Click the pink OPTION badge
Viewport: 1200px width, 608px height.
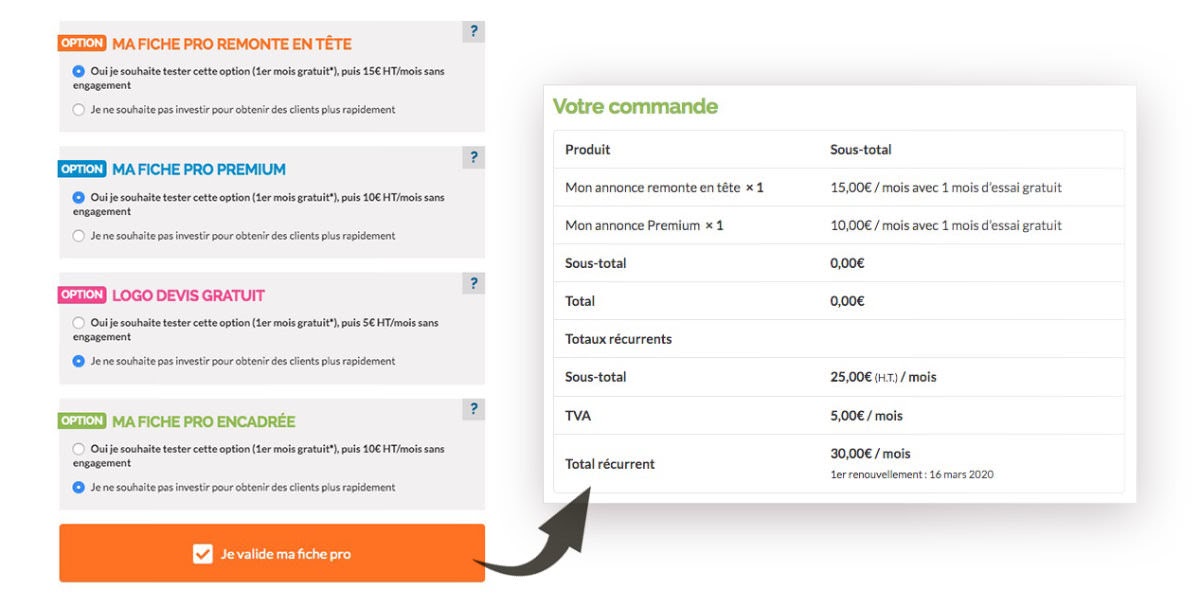81,295
